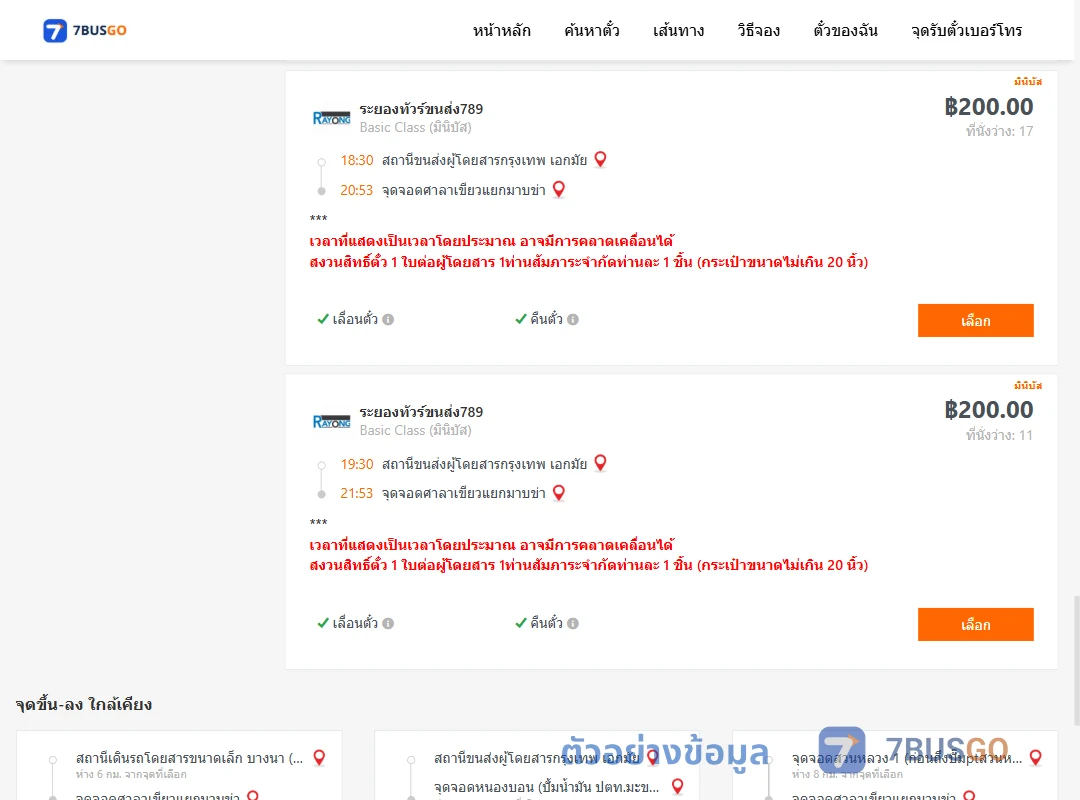The width and height of the screenshot is (1080, 800).
Task: Open เลื่อนตั๋ว info icon on the 18:30 trip
Action: click(388, 320)
